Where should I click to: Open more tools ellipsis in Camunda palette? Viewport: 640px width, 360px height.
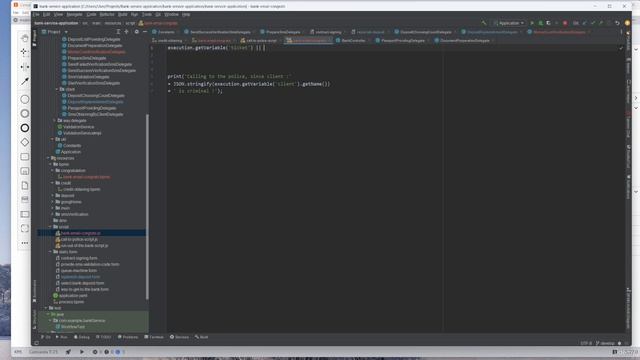click(24, 243)
